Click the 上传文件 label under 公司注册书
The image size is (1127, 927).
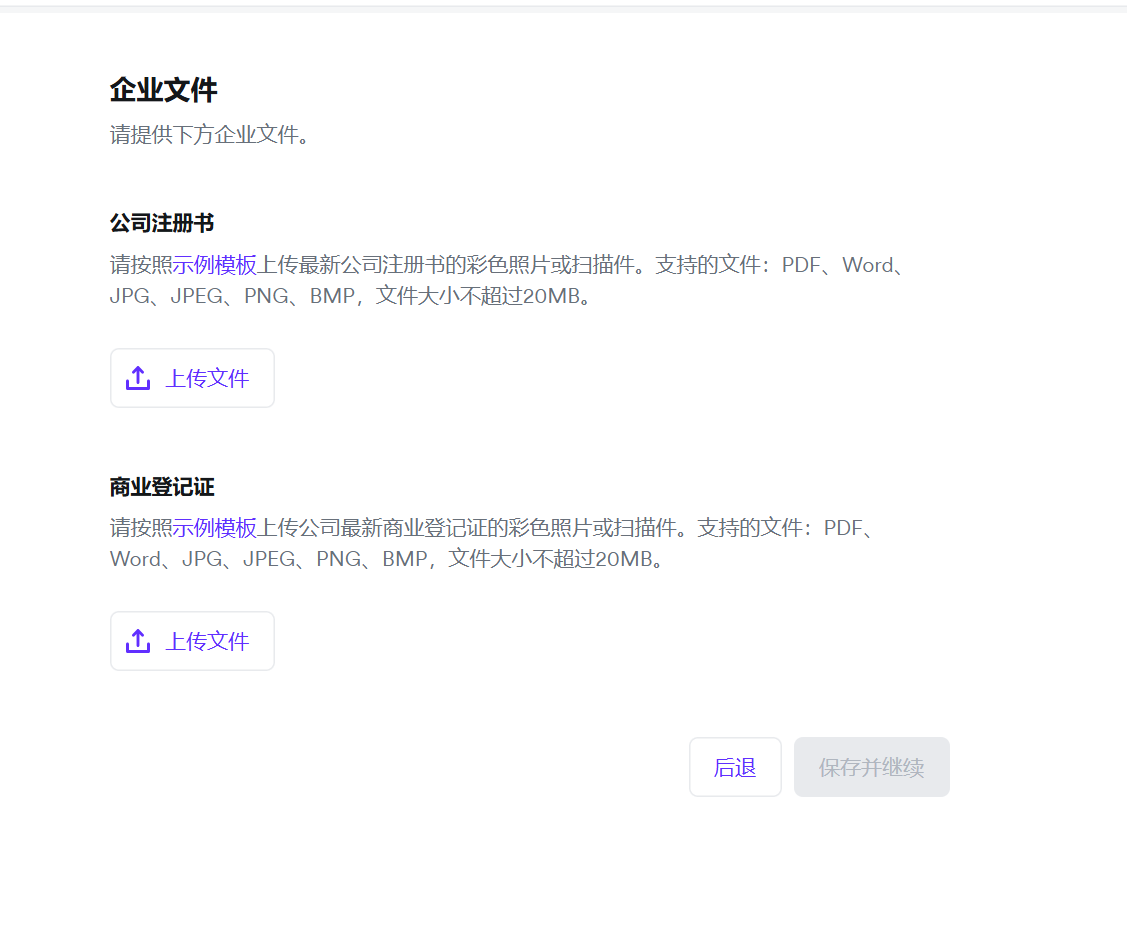tap(207, 378)
